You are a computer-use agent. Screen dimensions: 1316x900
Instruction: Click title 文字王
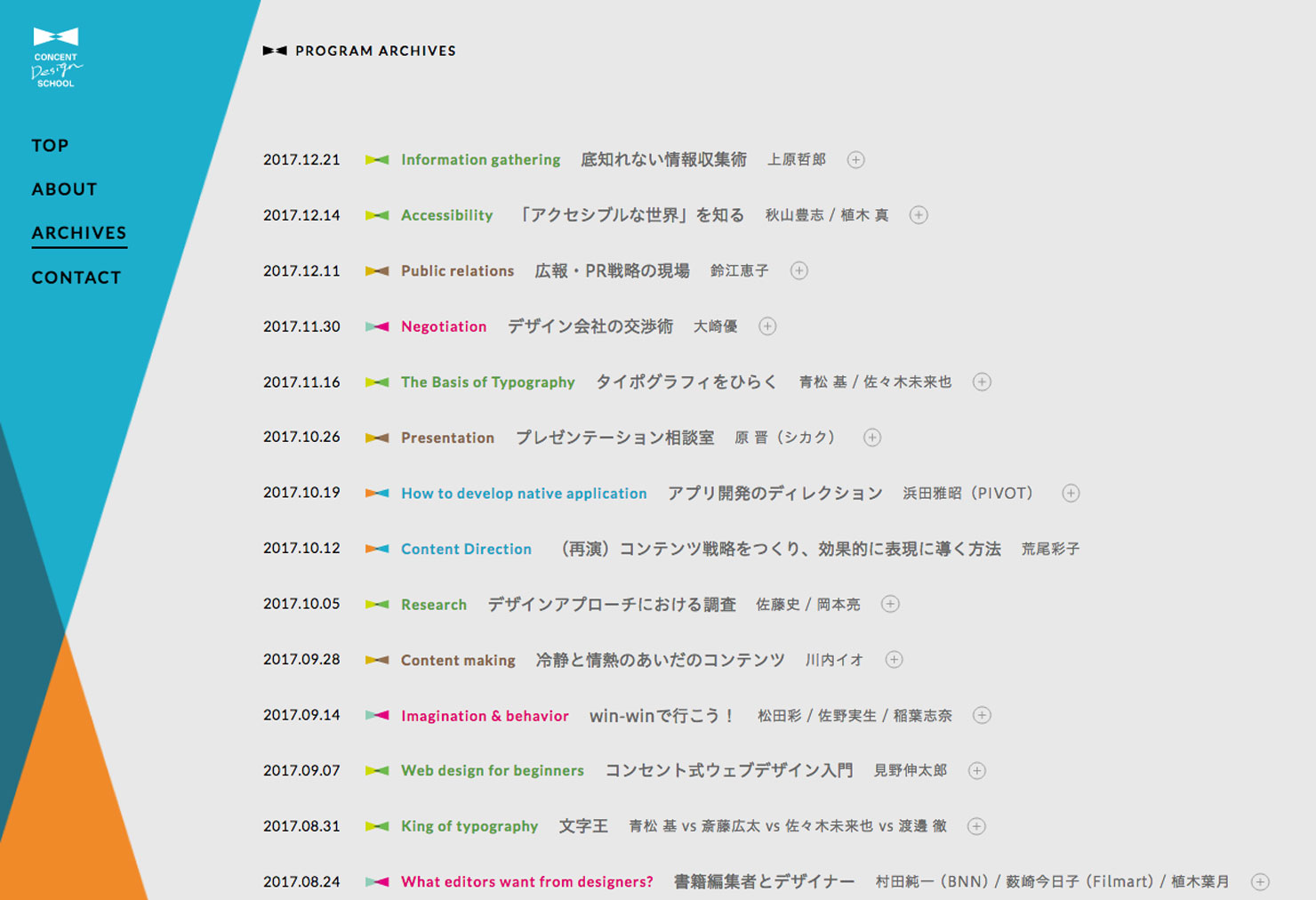(583, 827)
